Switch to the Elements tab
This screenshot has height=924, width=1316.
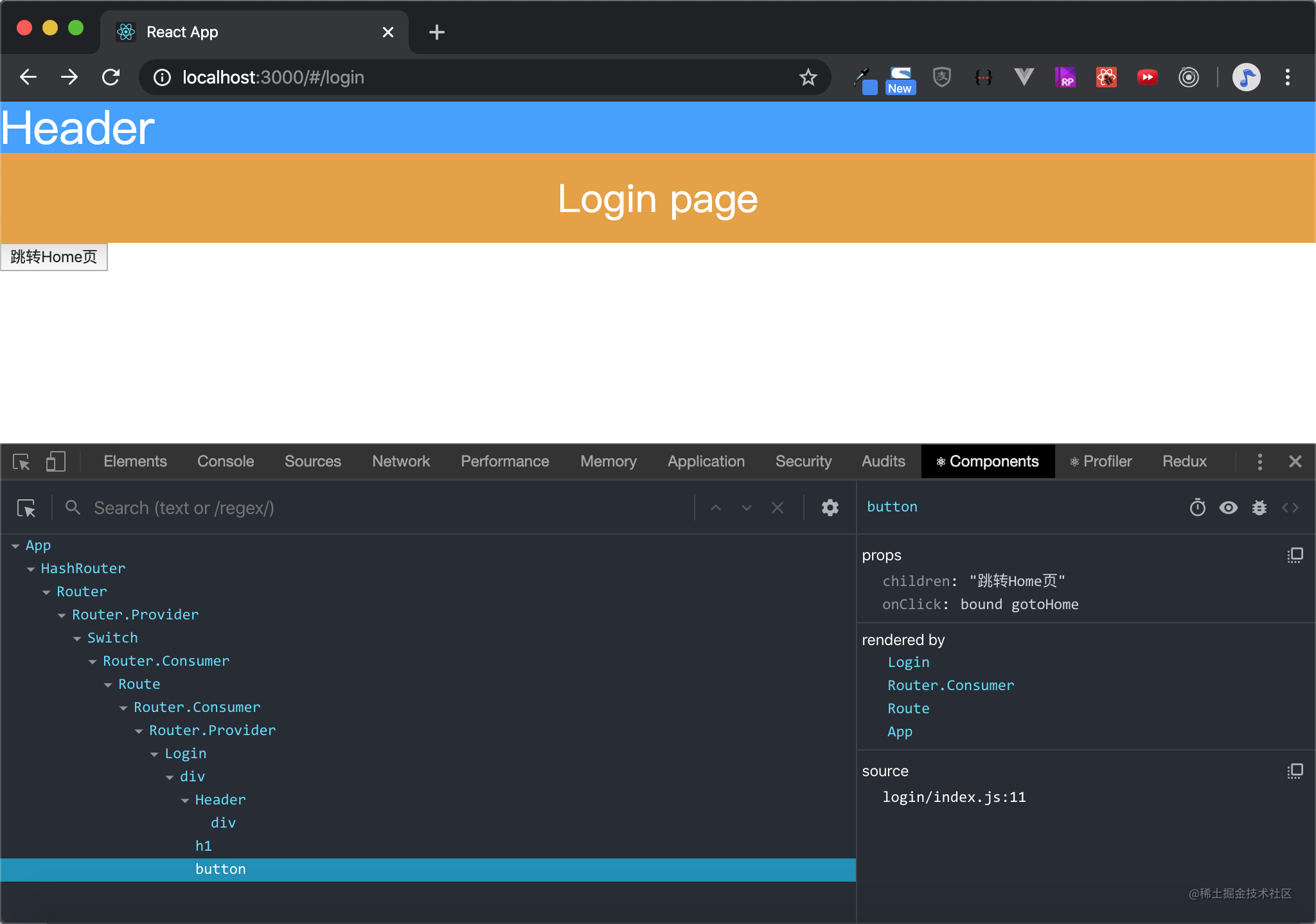pyautogui.click(x=135, y=461)
